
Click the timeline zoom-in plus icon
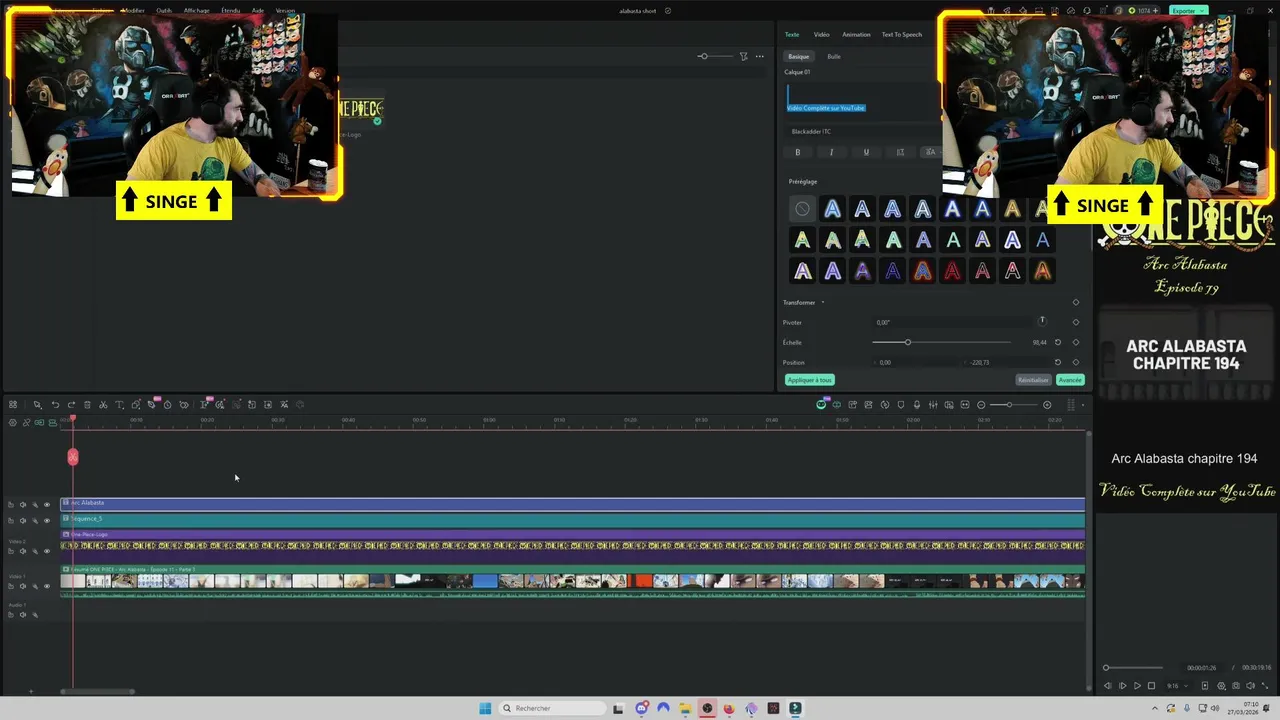pos(1047,405)
